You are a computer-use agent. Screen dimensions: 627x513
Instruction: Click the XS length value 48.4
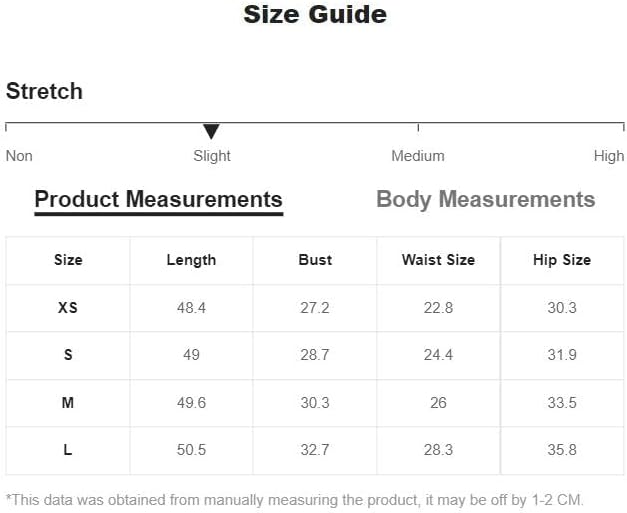point(192,308)
